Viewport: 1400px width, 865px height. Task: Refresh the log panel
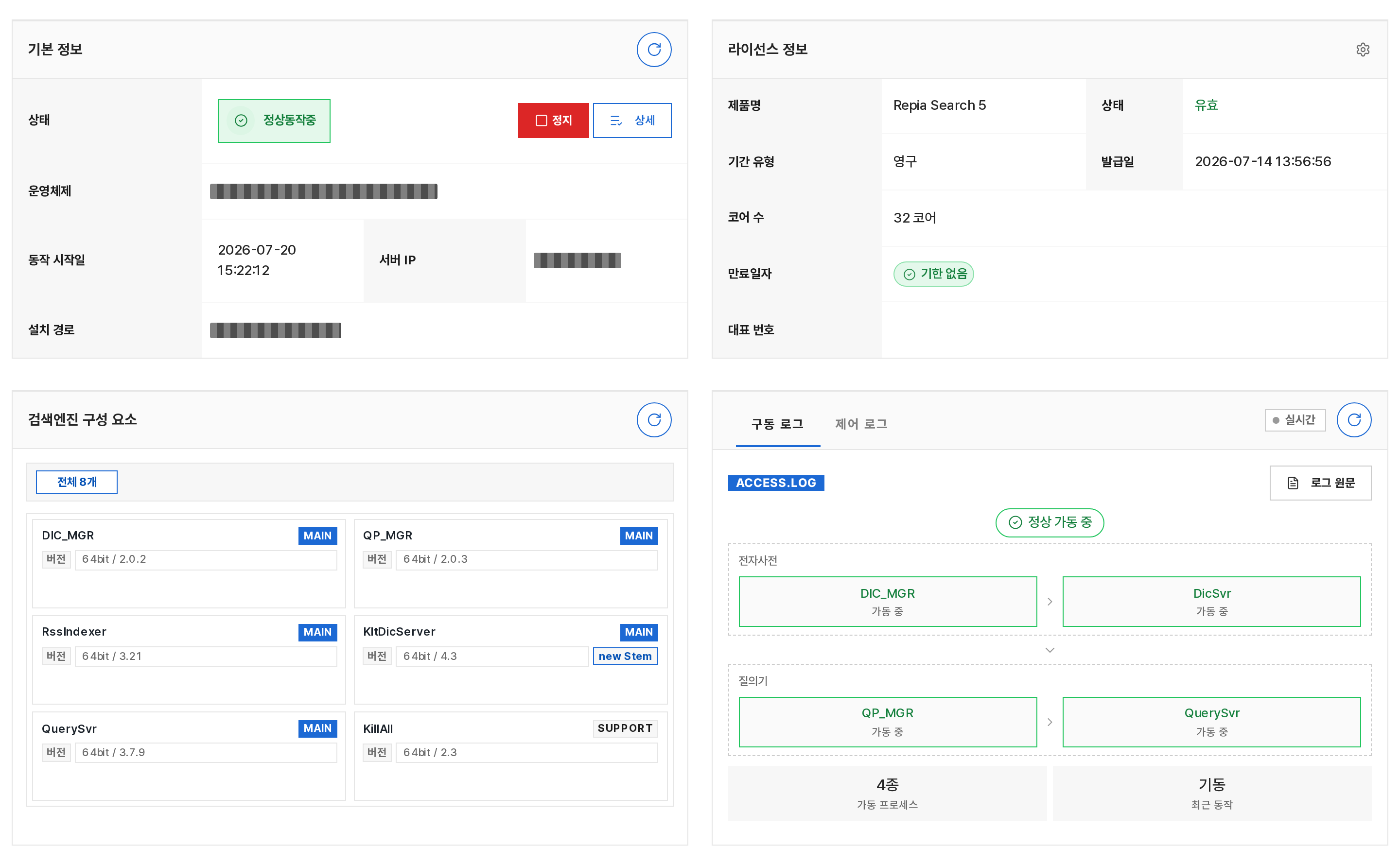click(x=1354, y=420)
